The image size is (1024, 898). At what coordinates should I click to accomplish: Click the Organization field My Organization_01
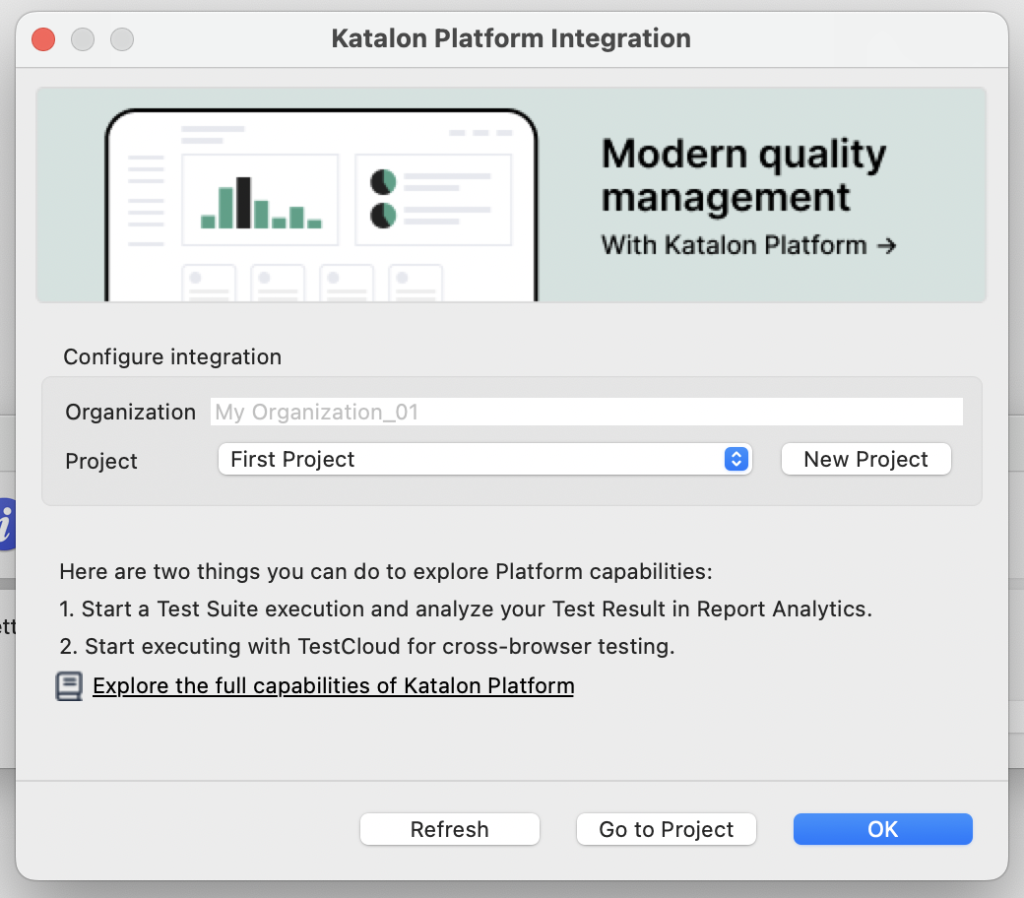coord(586,412)
